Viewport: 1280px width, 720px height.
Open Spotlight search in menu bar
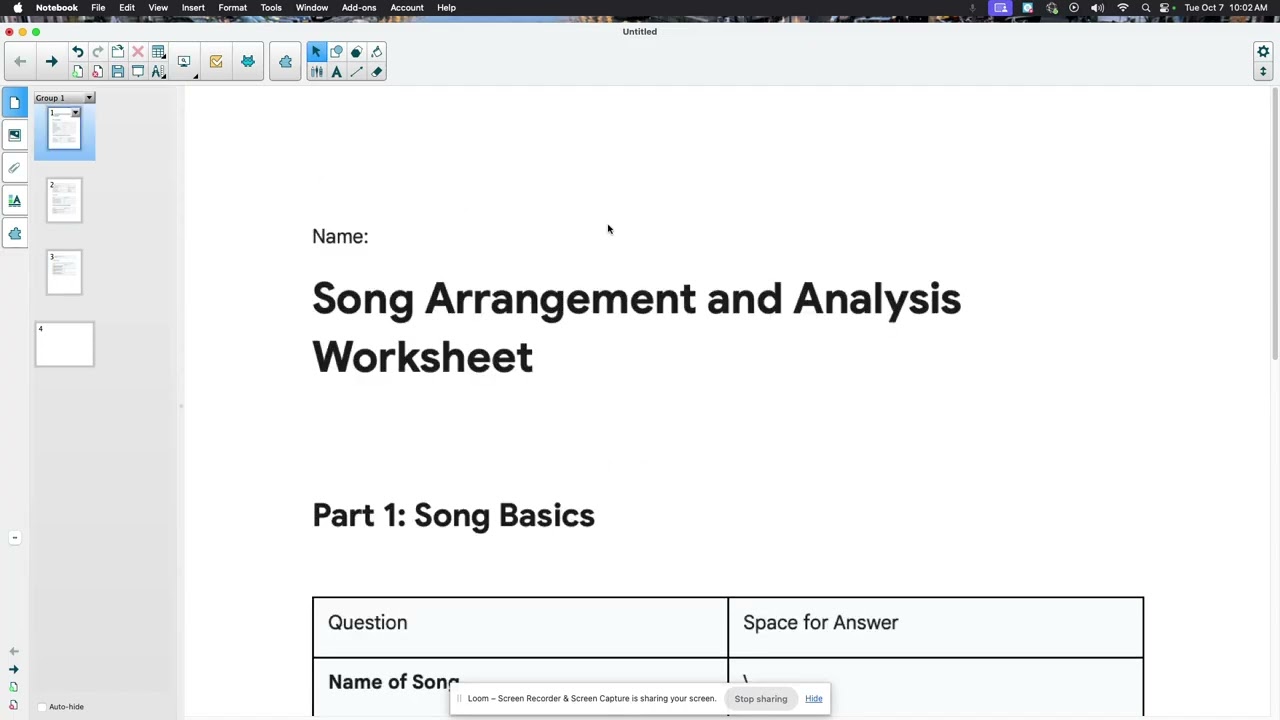[1146, 8]
